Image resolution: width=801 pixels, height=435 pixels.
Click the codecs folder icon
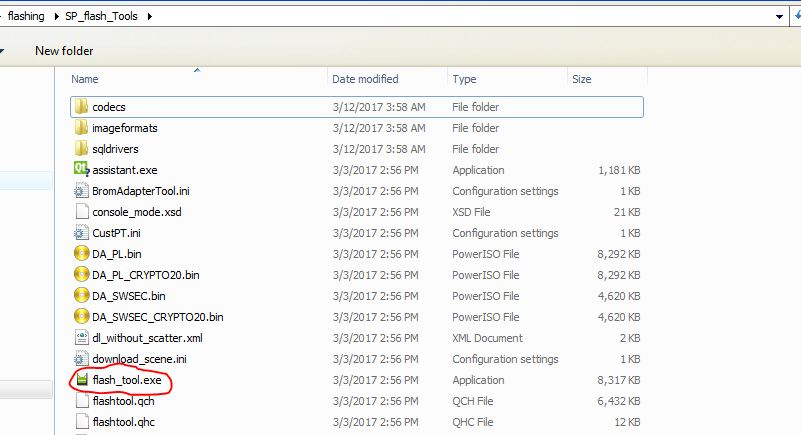(81, 107)
